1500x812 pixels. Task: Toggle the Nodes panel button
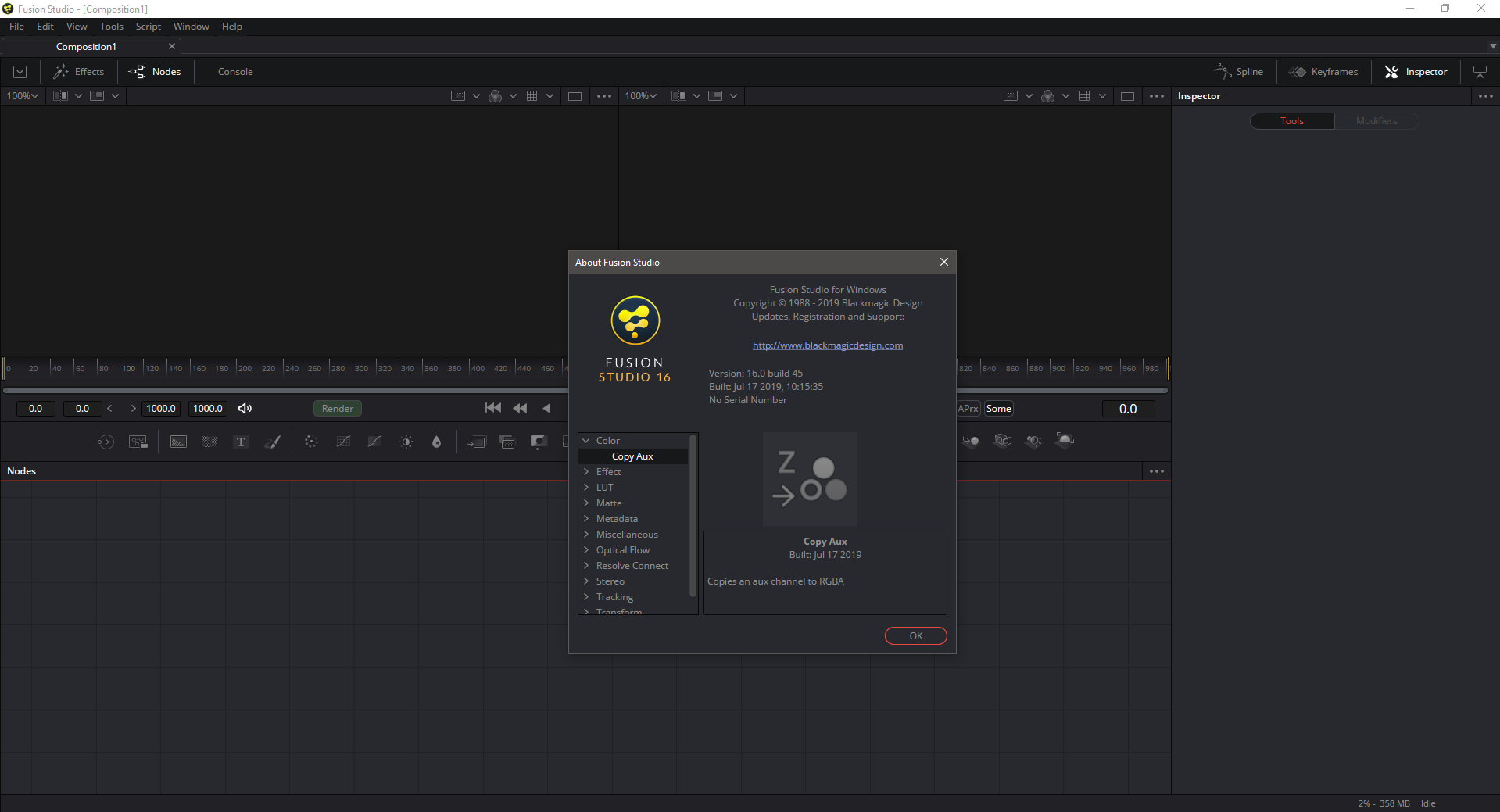click(x=155, y=72)
